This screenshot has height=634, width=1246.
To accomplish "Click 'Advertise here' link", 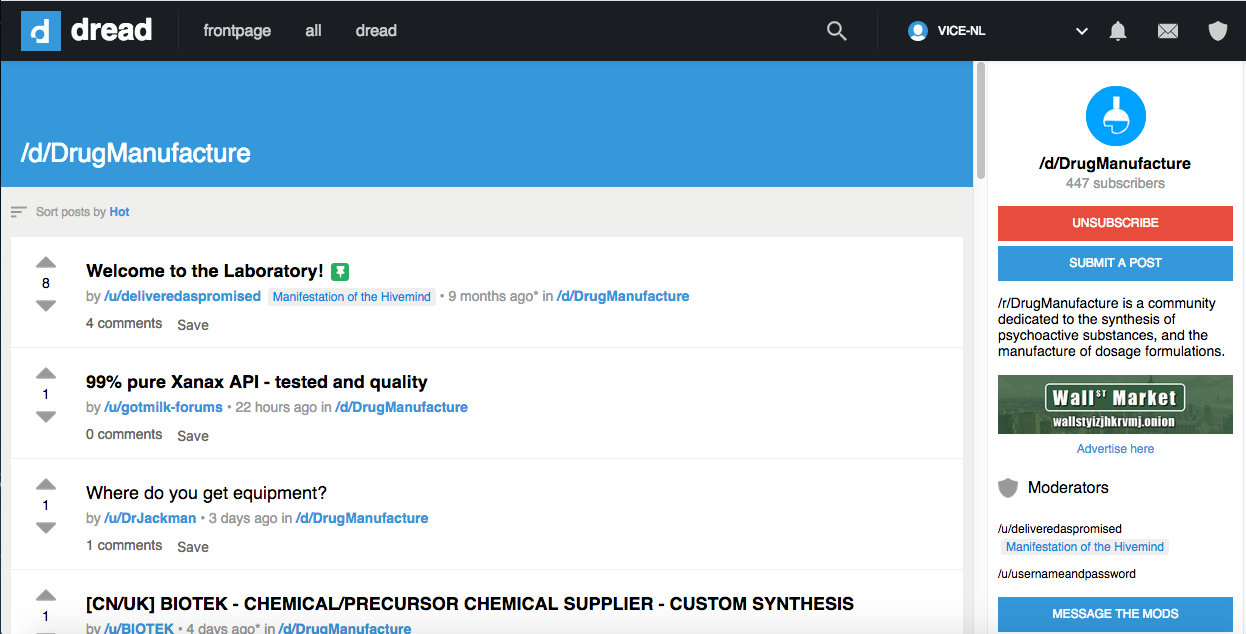I will point(1115,449).
